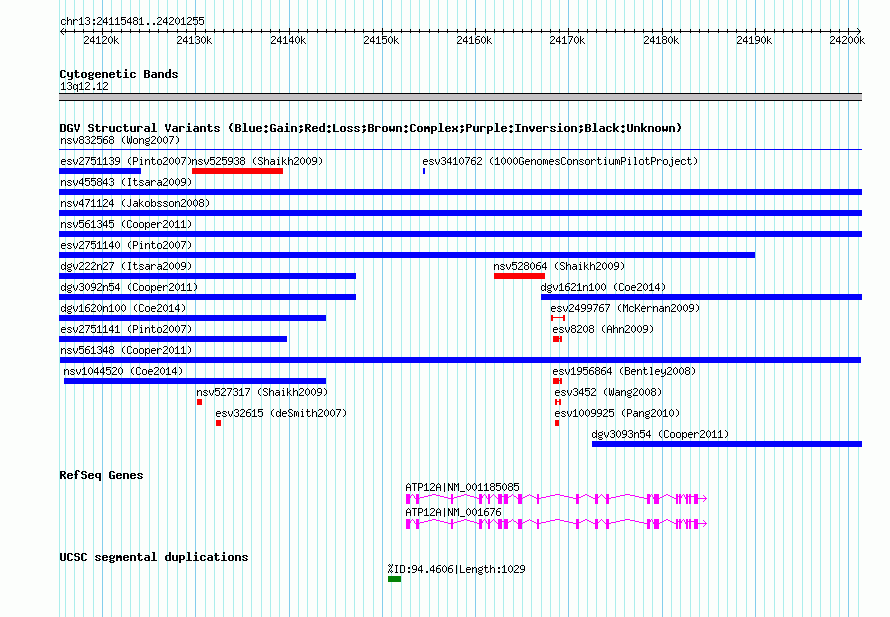Viewport: 890px width, 617px height.
Task: Click the 24150k ruler tick label
Action: [x=381, y=40]
